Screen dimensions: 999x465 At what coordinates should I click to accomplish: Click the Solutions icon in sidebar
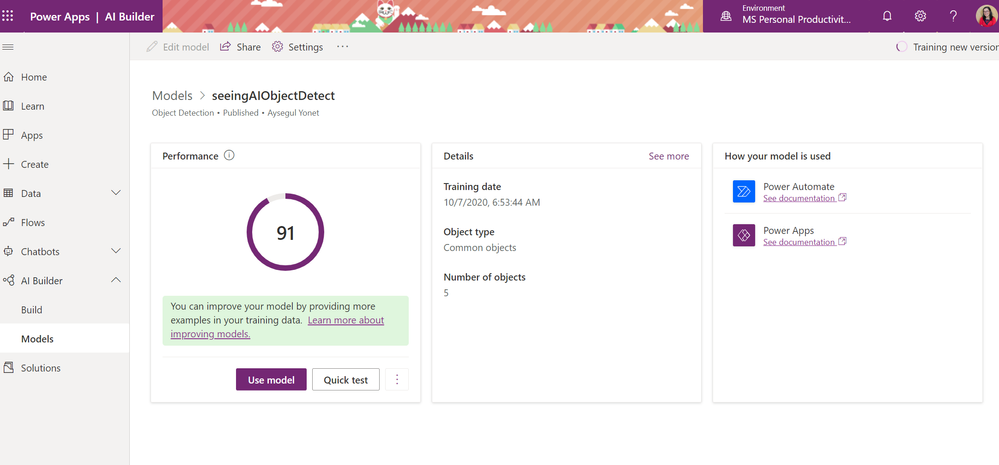pyautogui.click(x=8, y=368)
